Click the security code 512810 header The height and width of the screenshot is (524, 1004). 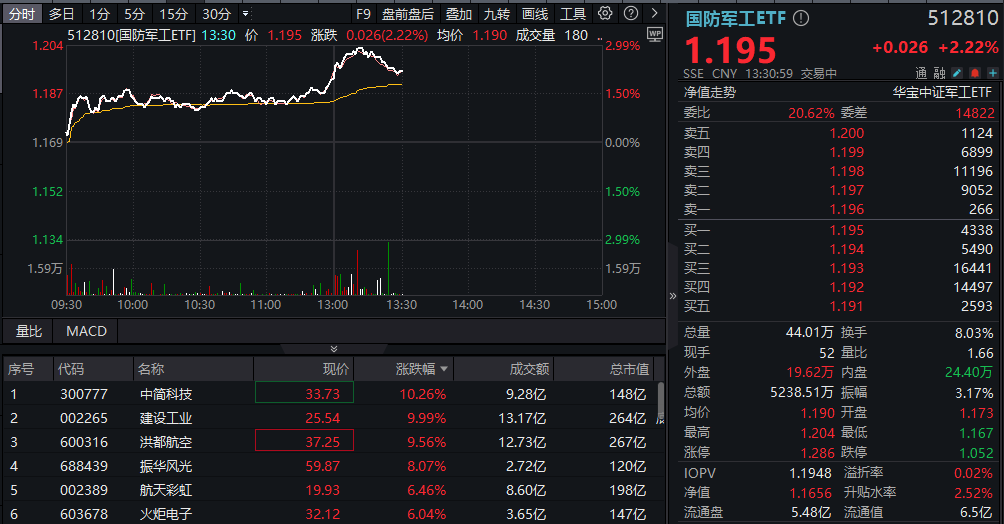tap(963, 18)
